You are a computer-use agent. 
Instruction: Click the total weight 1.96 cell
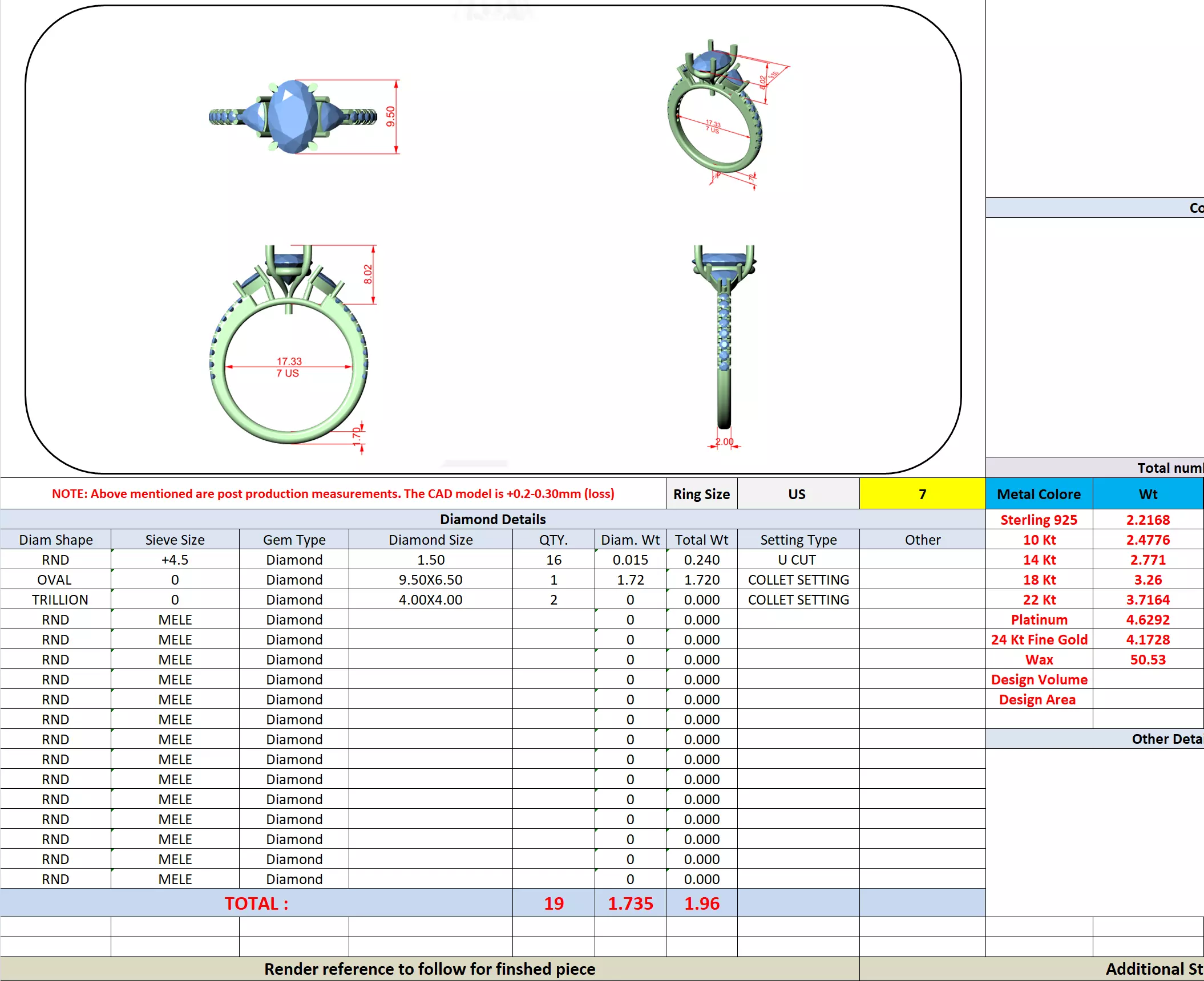[x=701, y=903]
